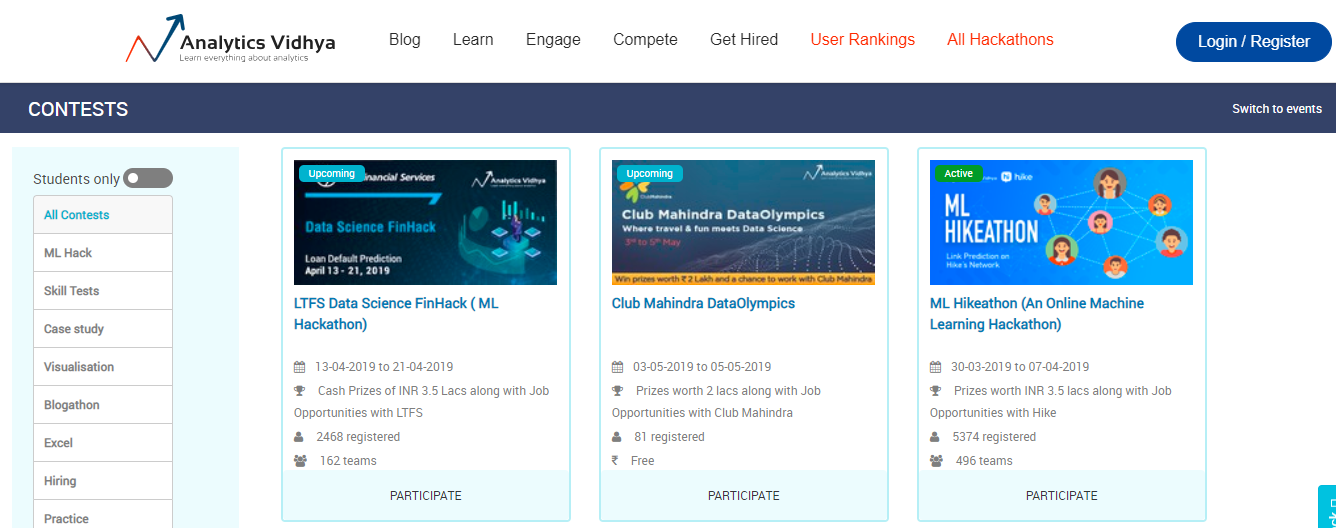
Task: Click trophy icon on Club Mahindra card
Action: coord(617,391)
